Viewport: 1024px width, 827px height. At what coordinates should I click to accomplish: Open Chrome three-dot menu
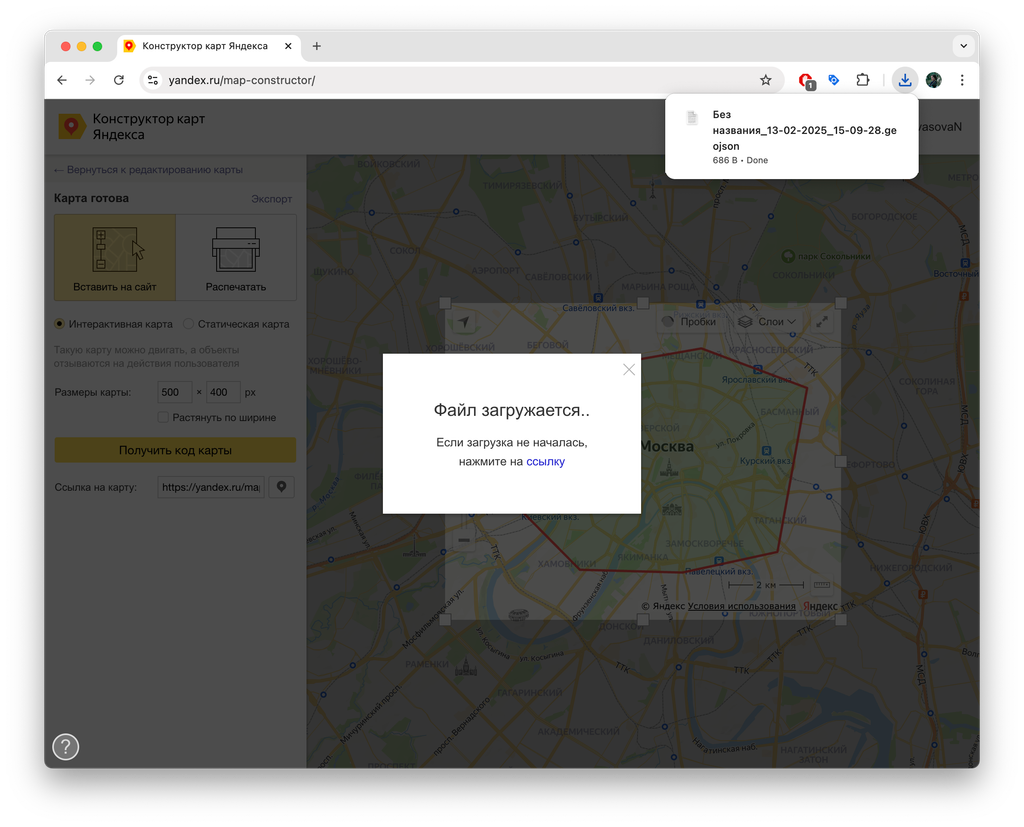(x=961, y=80)
